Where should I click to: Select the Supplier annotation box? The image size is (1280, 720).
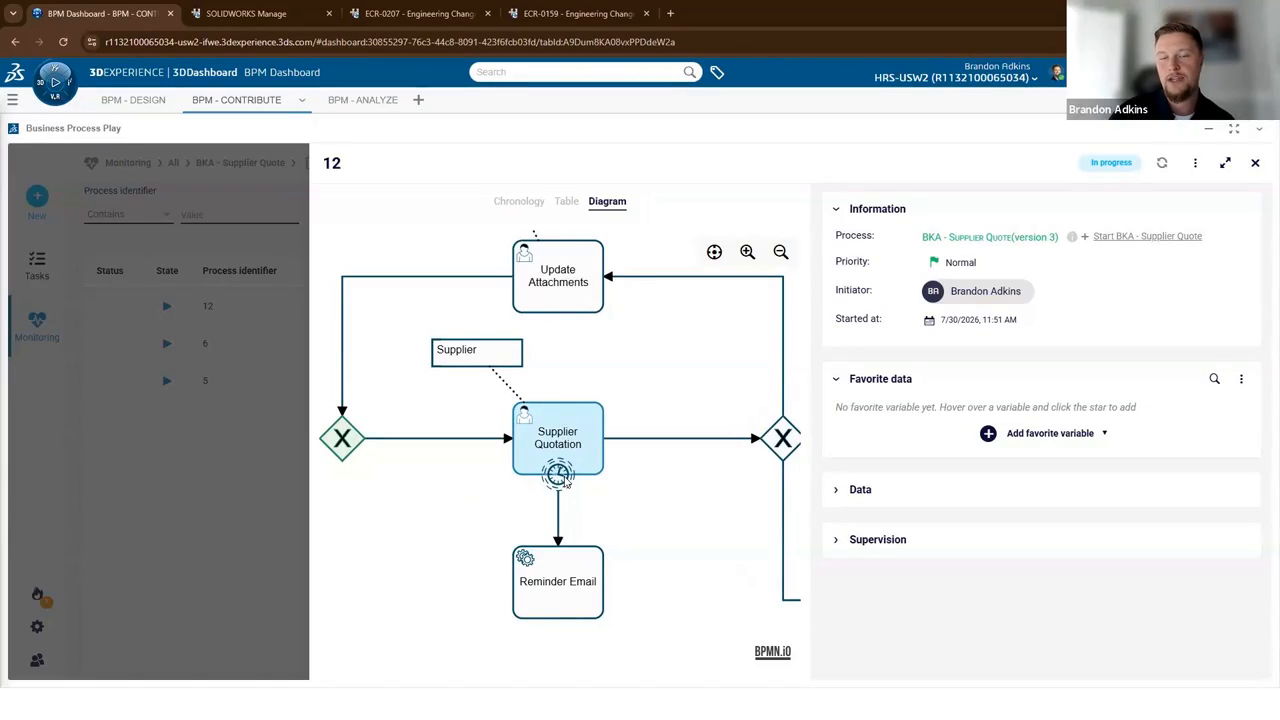(x=477, y=353)
